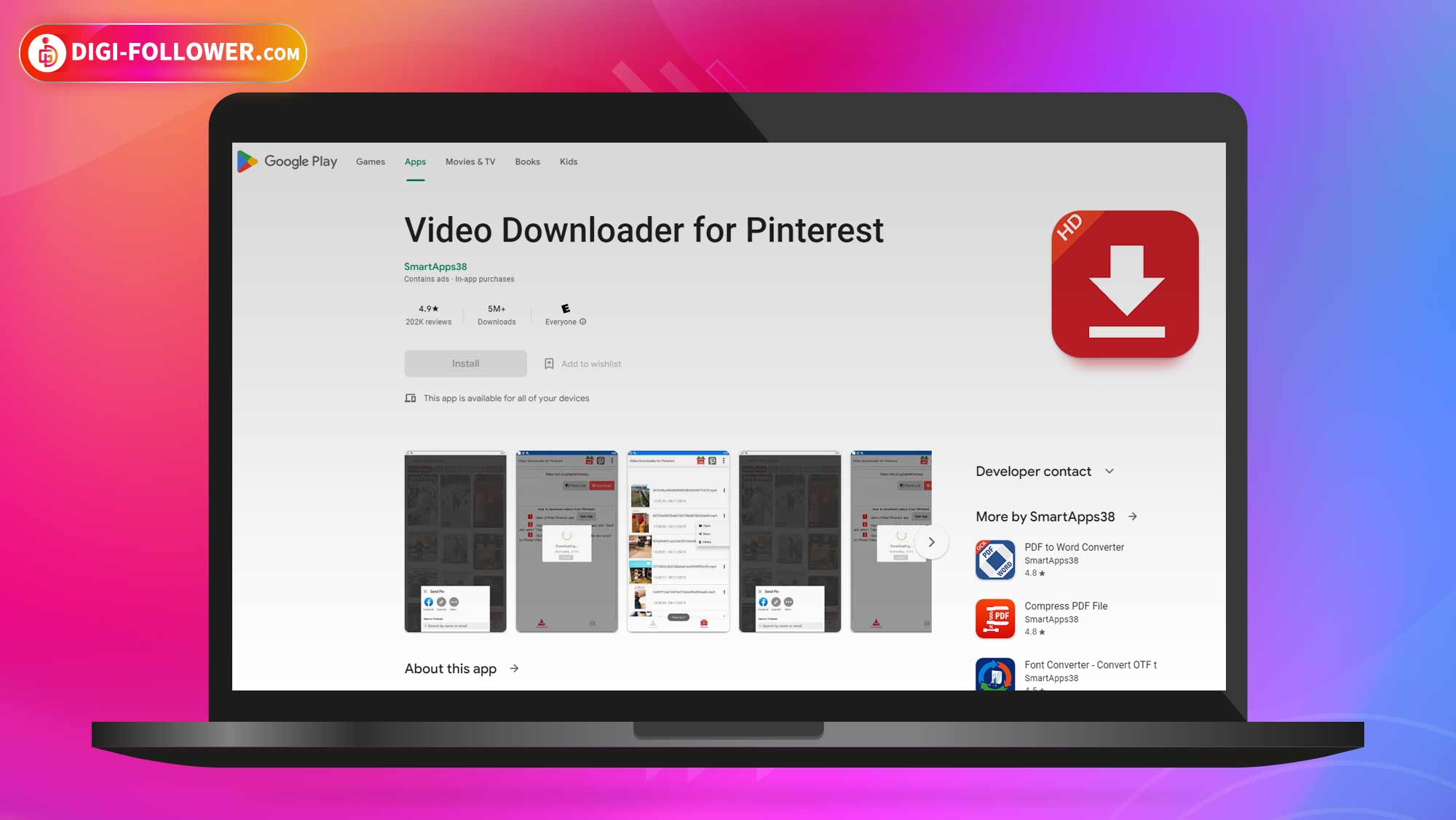
Task: Select the Apps tab
Action: (x=414, y=162)
